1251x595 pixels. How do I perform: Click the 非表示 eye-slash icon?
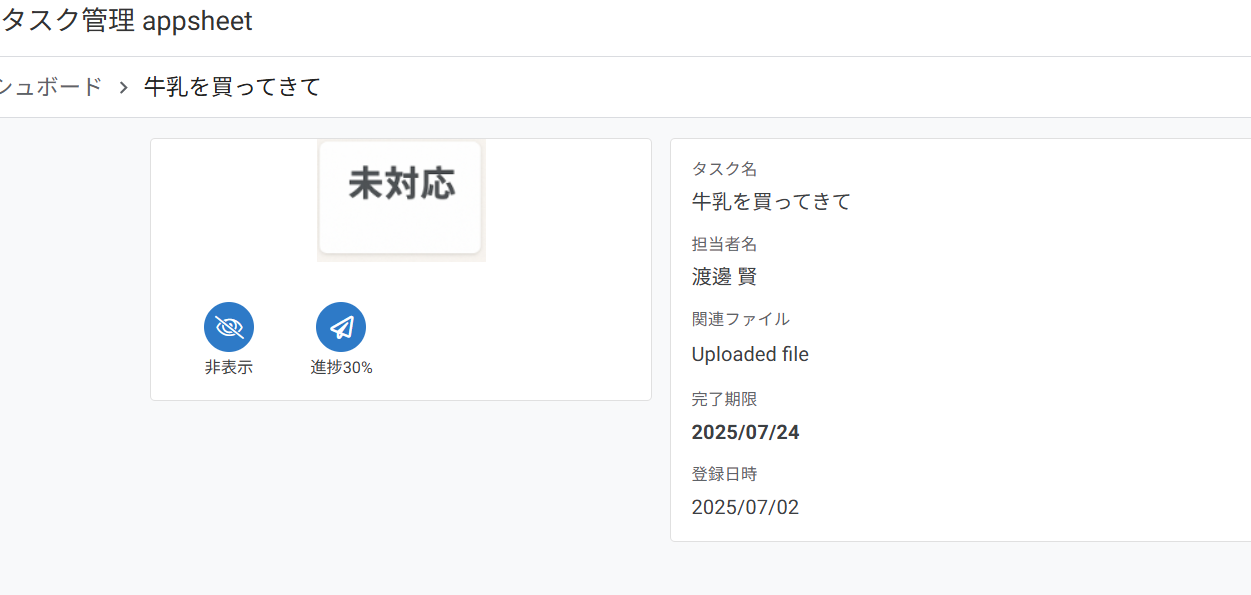(x=229, y=327)
